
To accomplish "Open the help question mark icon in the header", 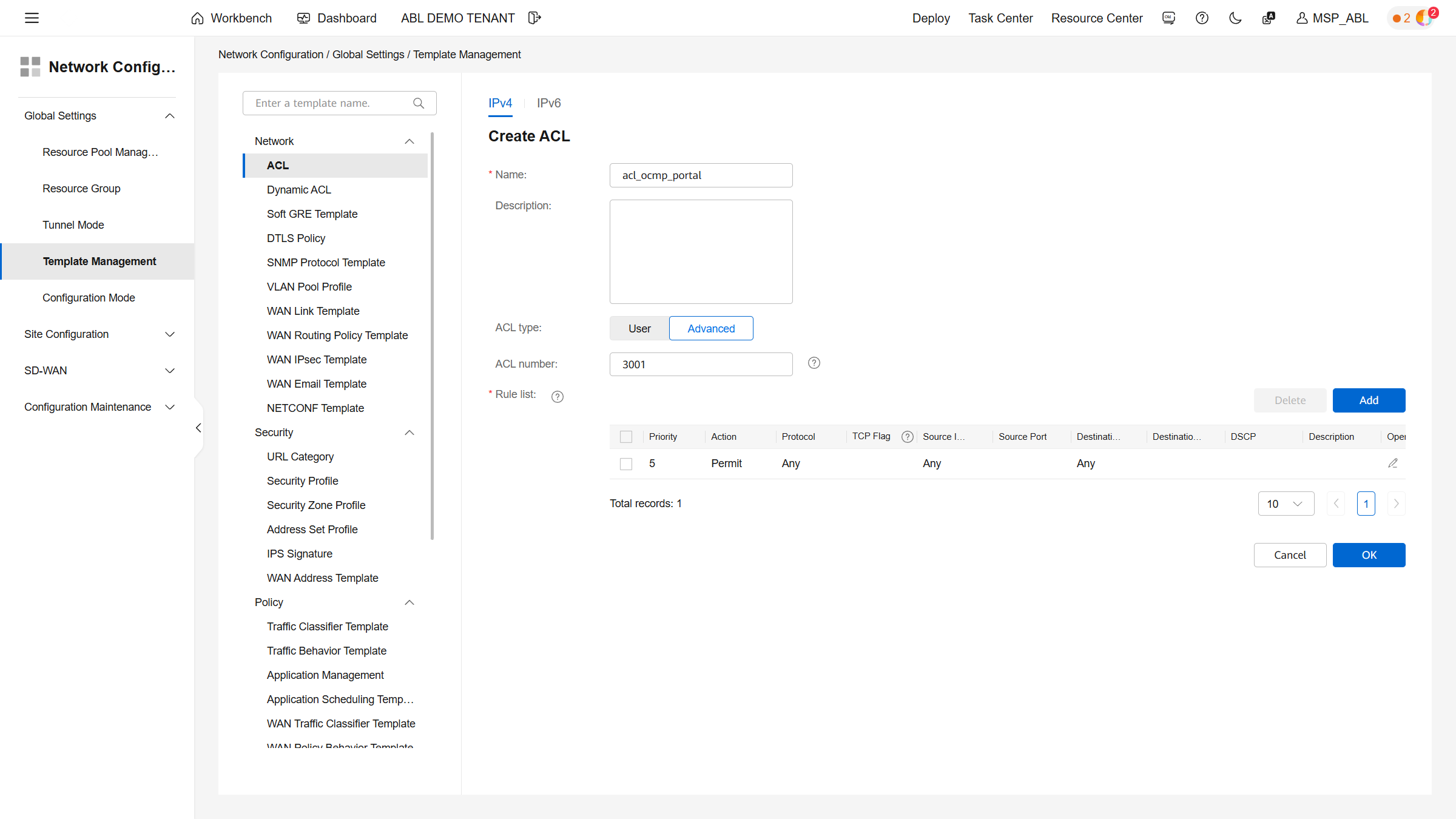I will [x=1202, y=18].
